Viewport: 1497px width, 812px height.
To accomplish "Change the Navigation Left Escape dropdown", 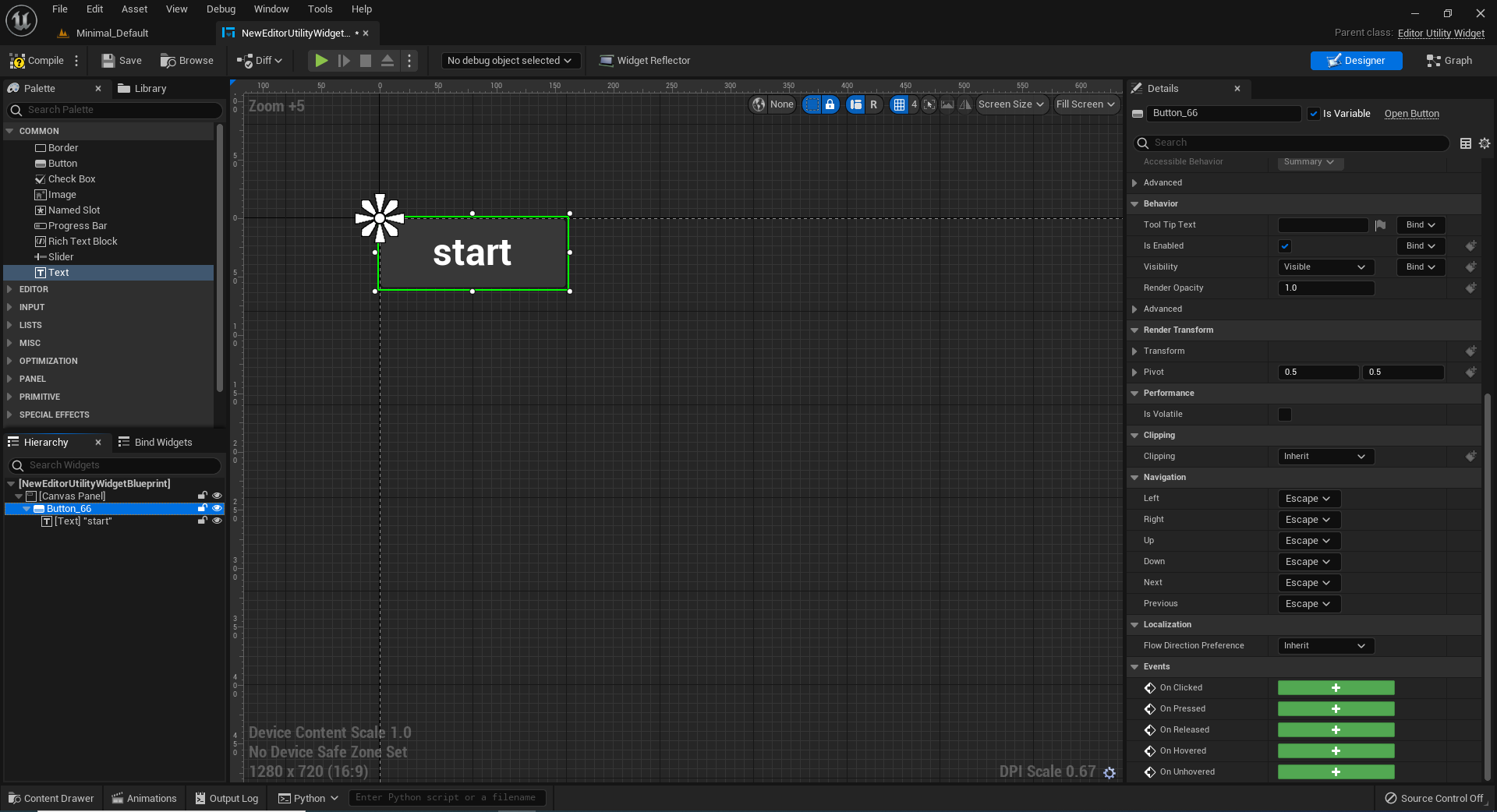I will point(1308,498).
